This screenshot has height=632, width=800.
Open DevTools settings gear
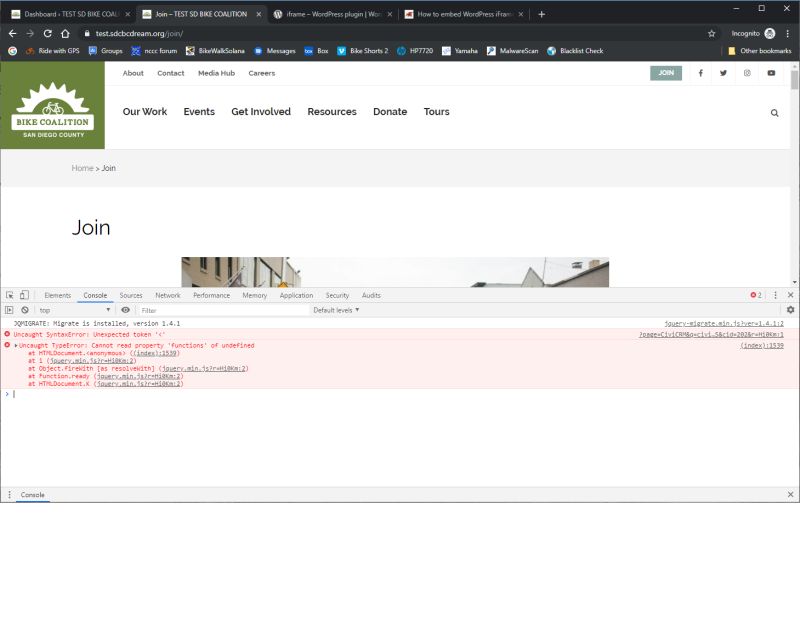point(791,310)
